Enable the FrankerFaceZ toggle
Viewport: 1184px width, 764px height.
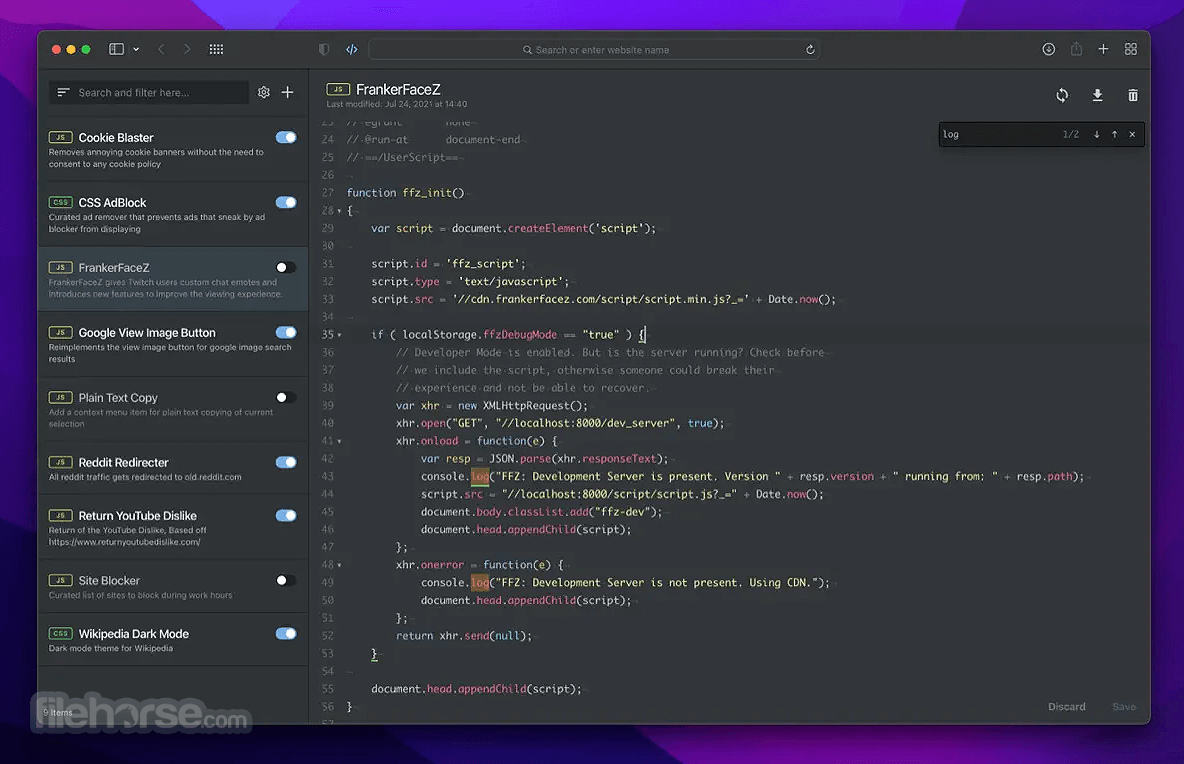(x=286, y=267)
